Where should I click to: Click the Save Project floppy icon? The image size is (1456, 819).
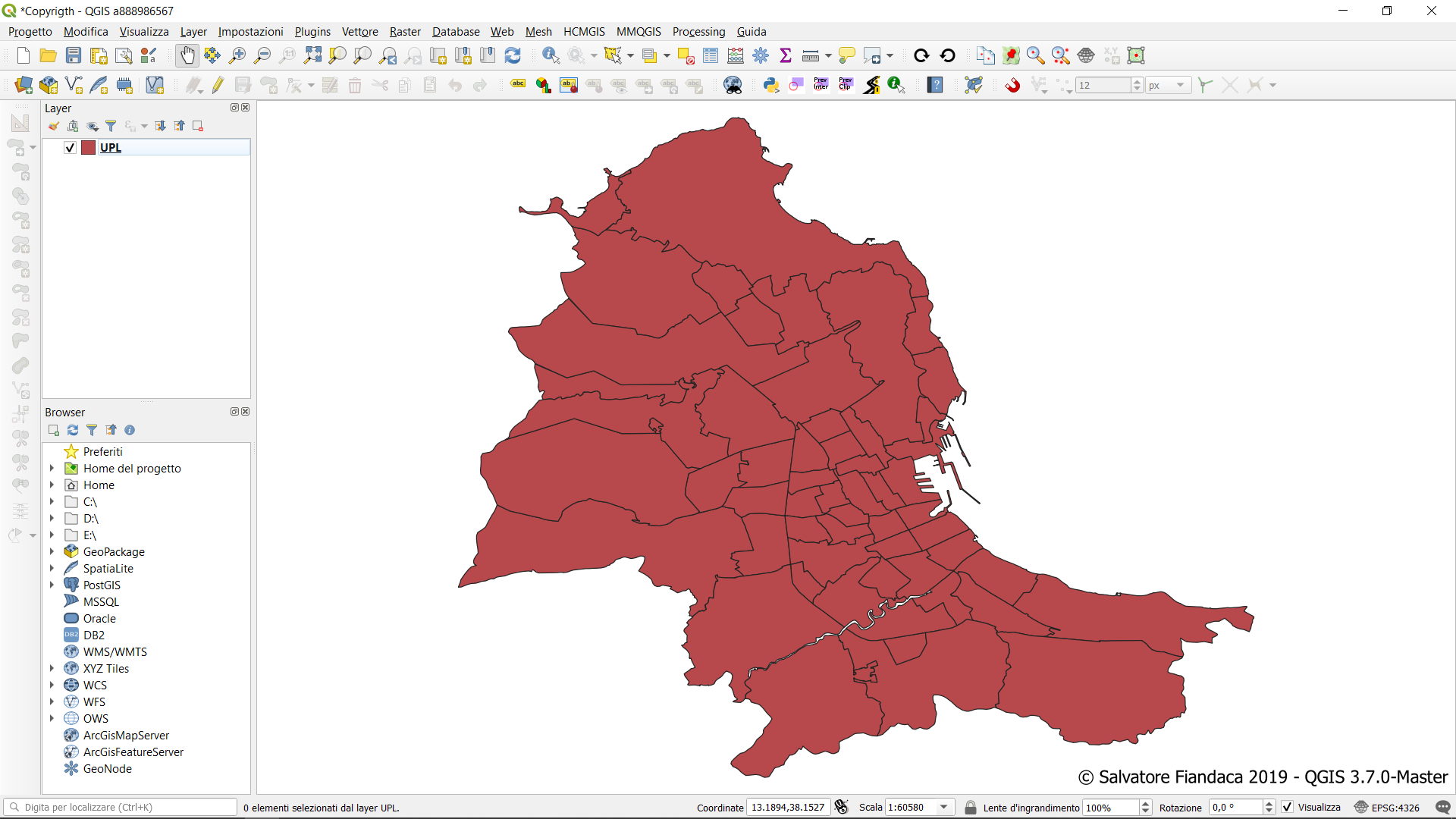pos(74,55)
